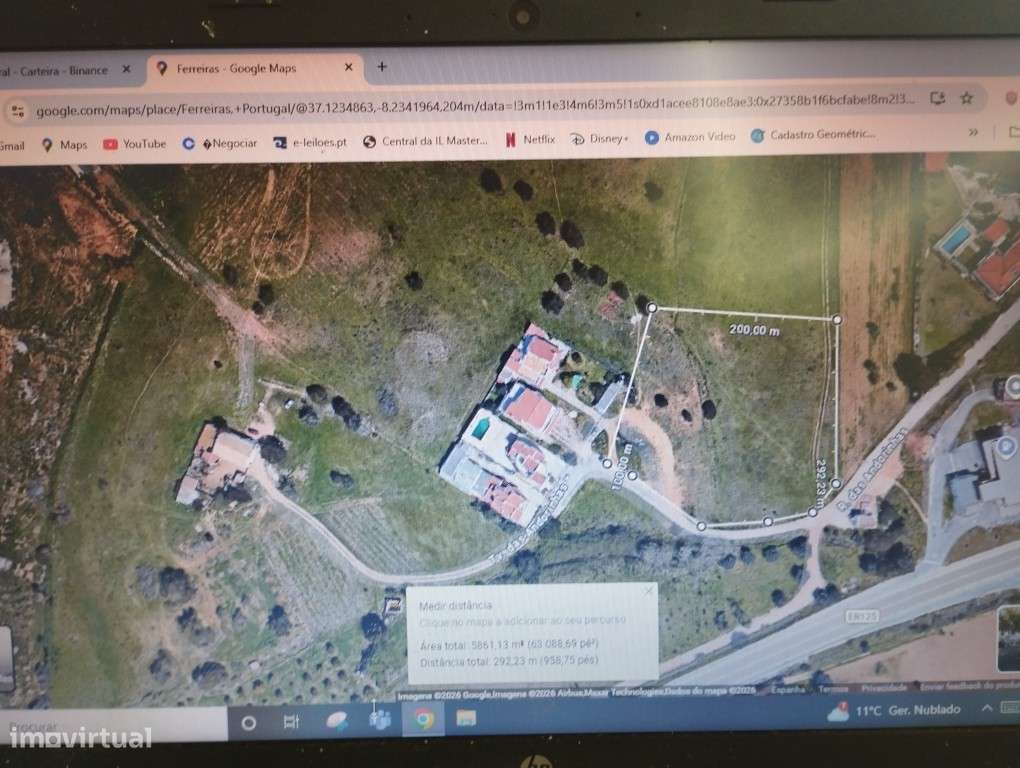1020x768 pixels.
Task: Click Distância total value in measure panel
Action: (545, 661)
